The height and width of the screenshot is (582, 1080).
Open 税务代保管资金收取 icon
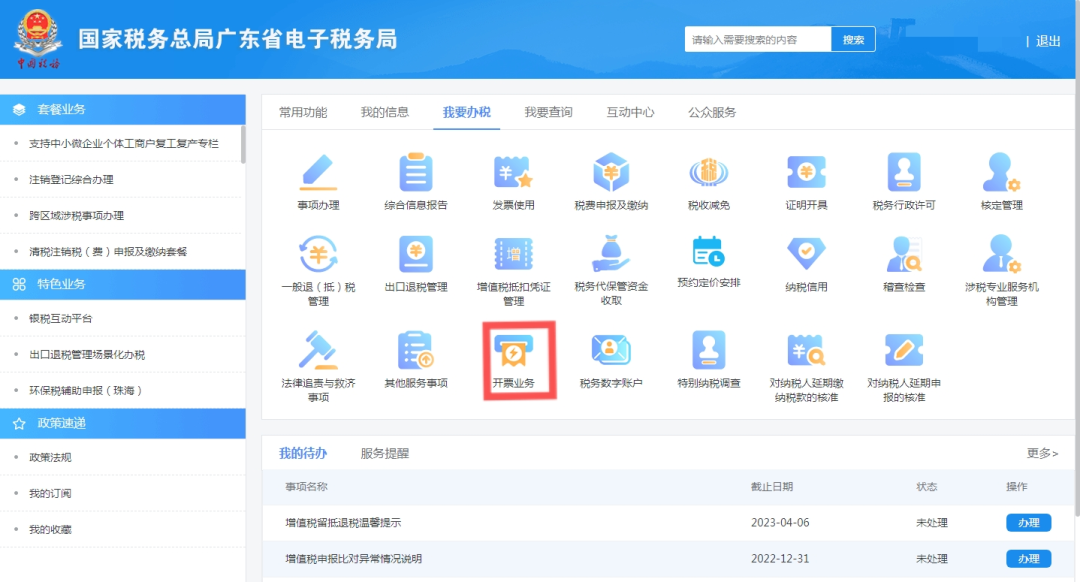611,254
